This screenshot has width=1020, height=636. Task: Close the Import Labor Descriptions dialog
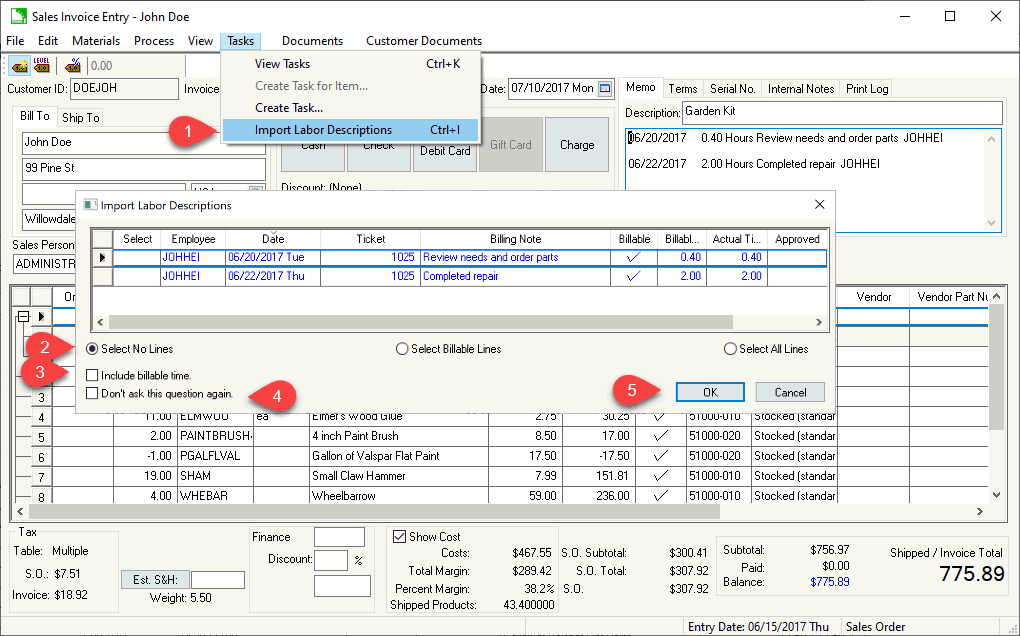coord(819,204)
